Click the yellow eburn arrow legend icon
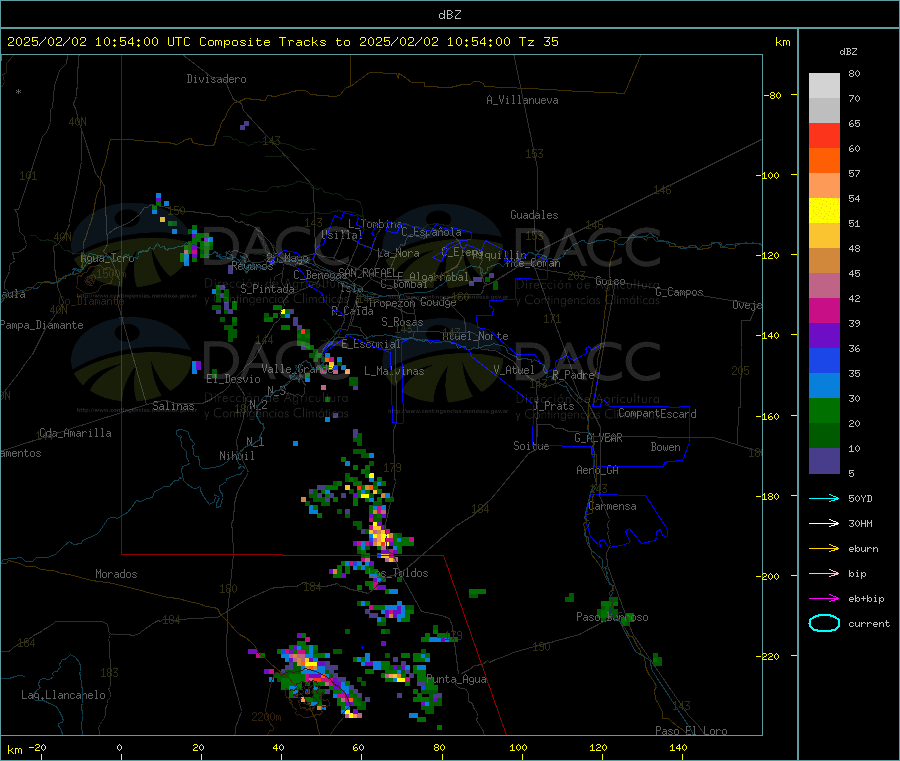The image size is (900, 761). (824, 549)
